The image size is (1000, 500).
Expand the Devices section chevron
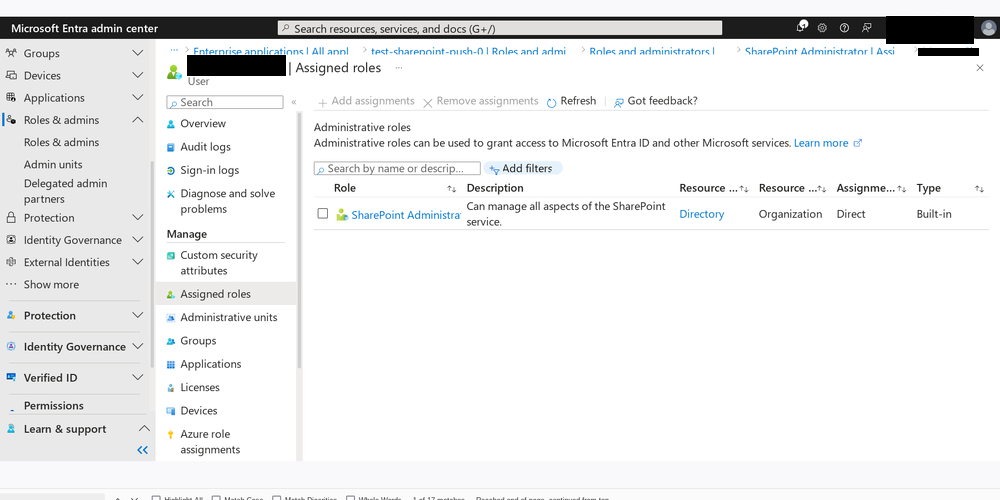[137, 75]
